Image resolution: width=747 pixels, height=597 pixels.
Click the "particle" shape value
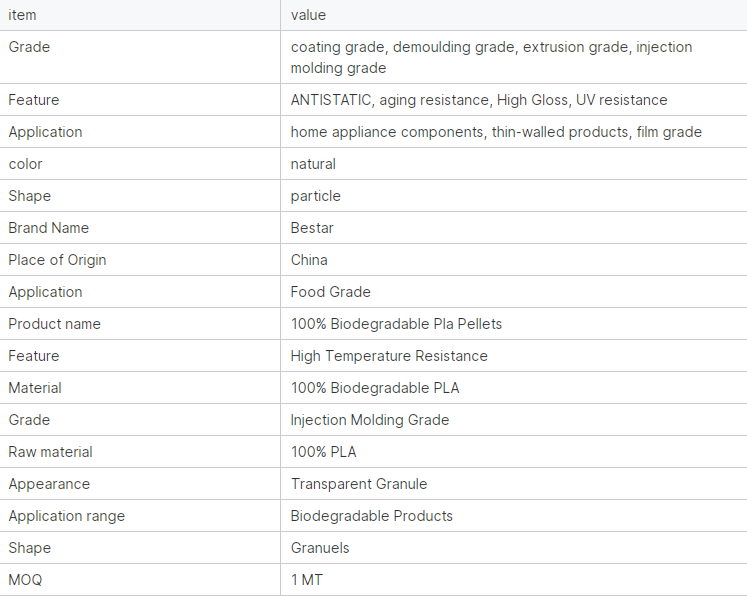[x=315, y=196]
